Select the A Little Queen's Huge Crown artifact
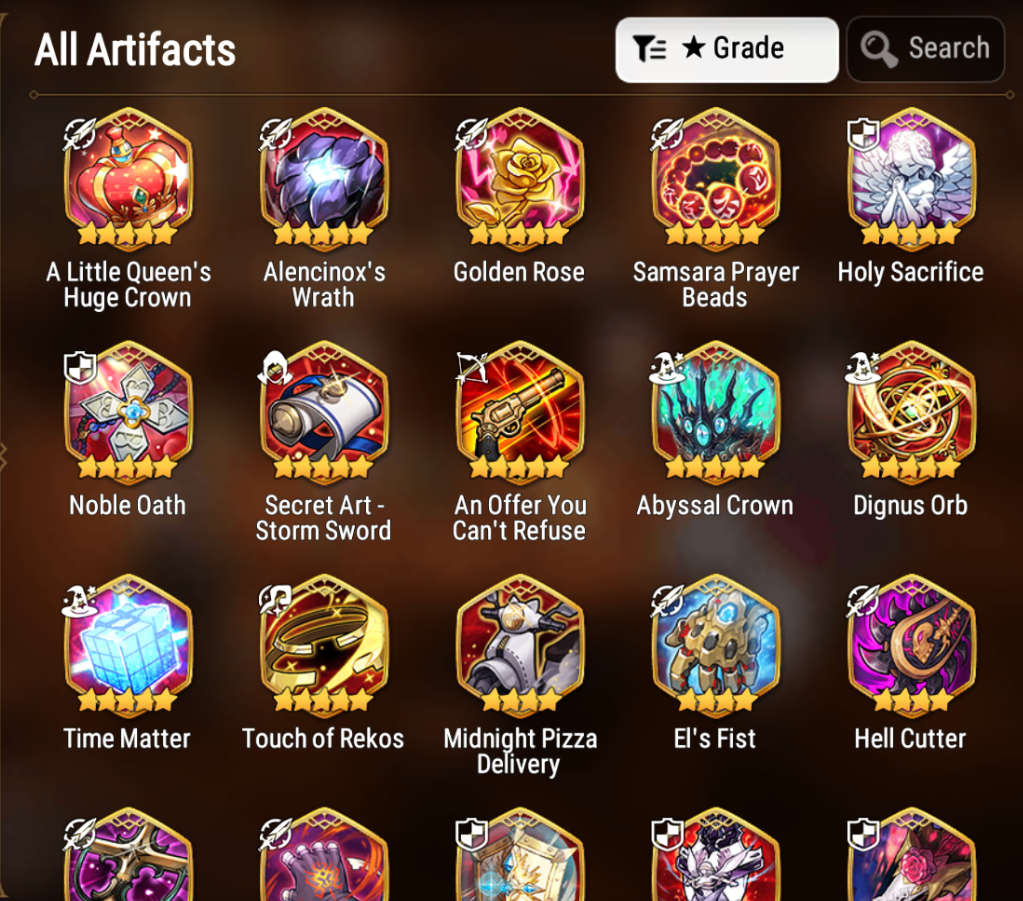 (128, 179)
